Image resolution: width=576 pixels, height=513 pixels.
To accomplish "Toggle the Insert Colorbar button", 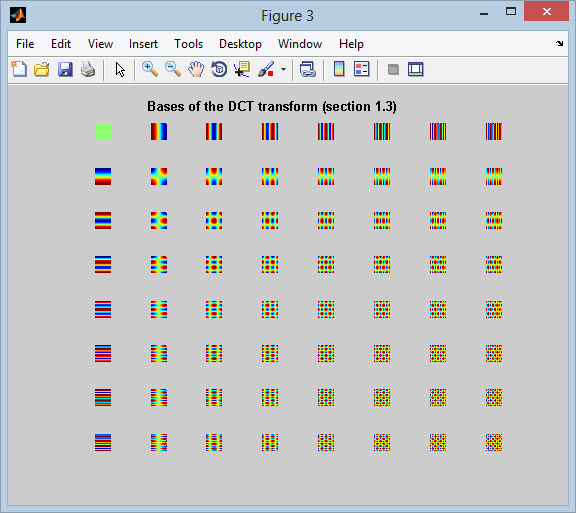I will (x=339, y=69).
